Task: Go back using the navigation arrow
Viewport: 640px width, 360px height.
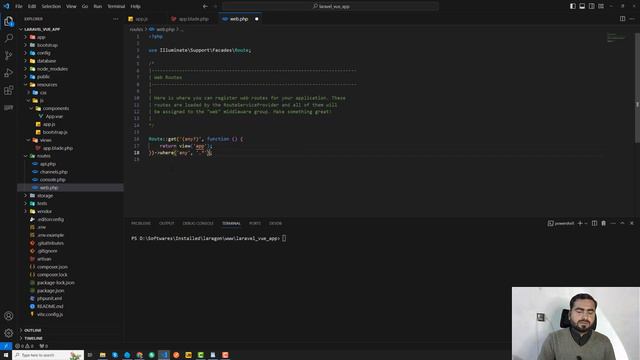Action: pyautogui.click(x=205, y=6)
